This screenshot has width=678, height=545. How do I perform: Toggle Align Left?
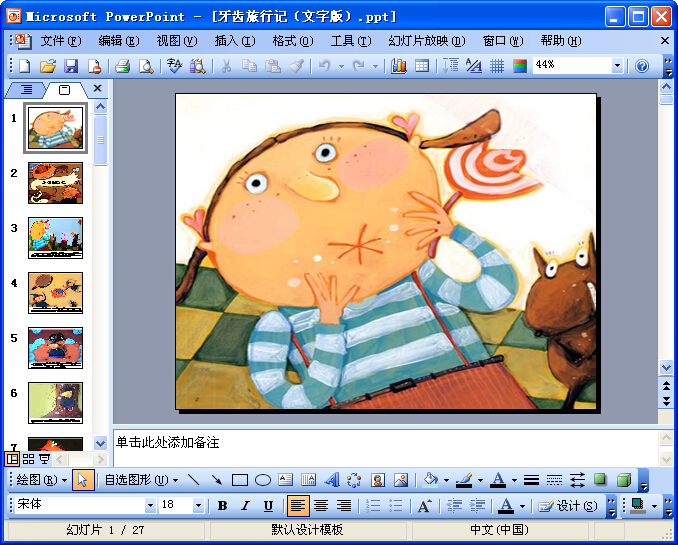[298, 505]
